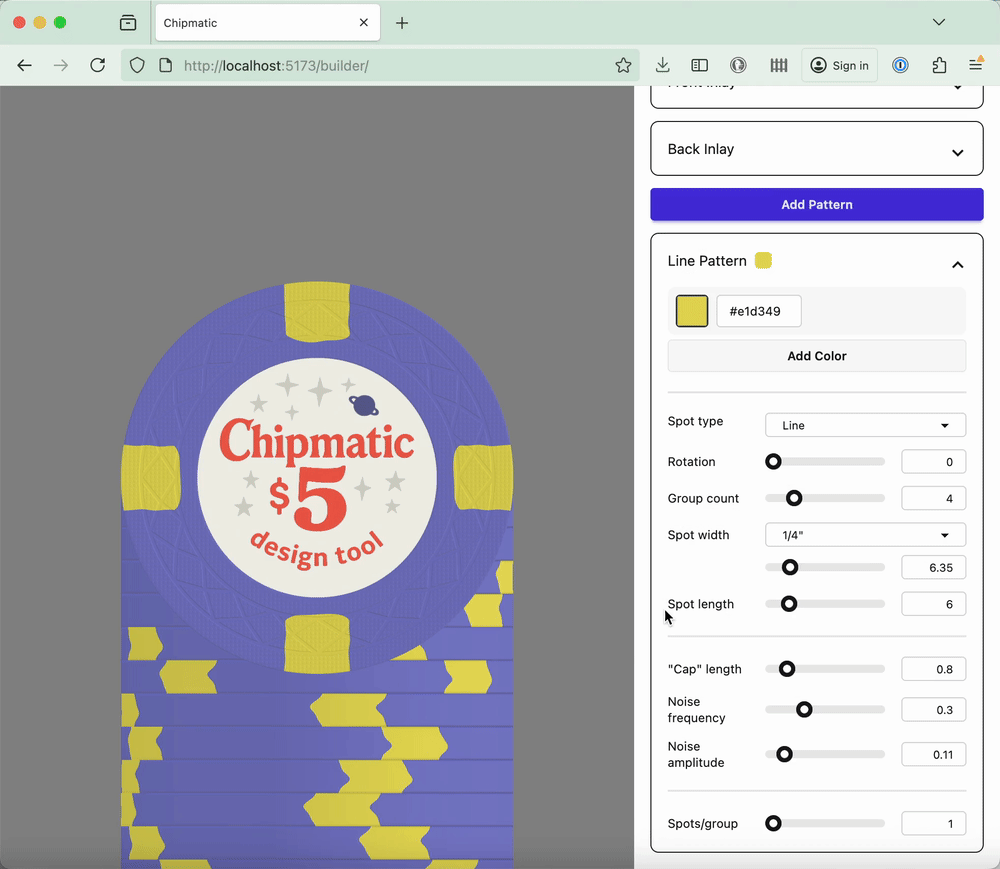
Task: Open the yellow color picker swatch
Action: pyautogui.click(x=692, y=311)
